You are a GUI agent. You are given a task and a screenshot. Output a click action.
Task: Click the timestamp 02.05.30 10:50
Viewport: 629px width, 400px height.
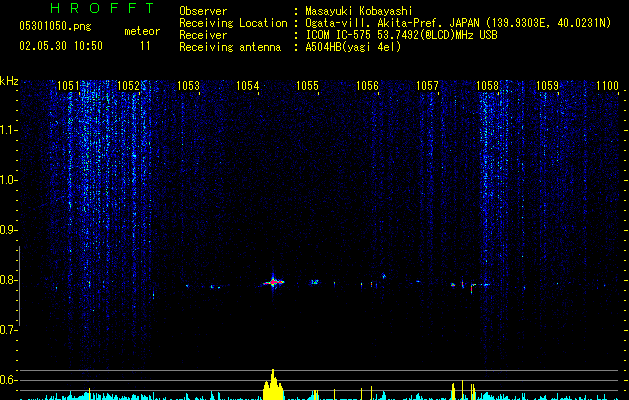tap(61, 46)
